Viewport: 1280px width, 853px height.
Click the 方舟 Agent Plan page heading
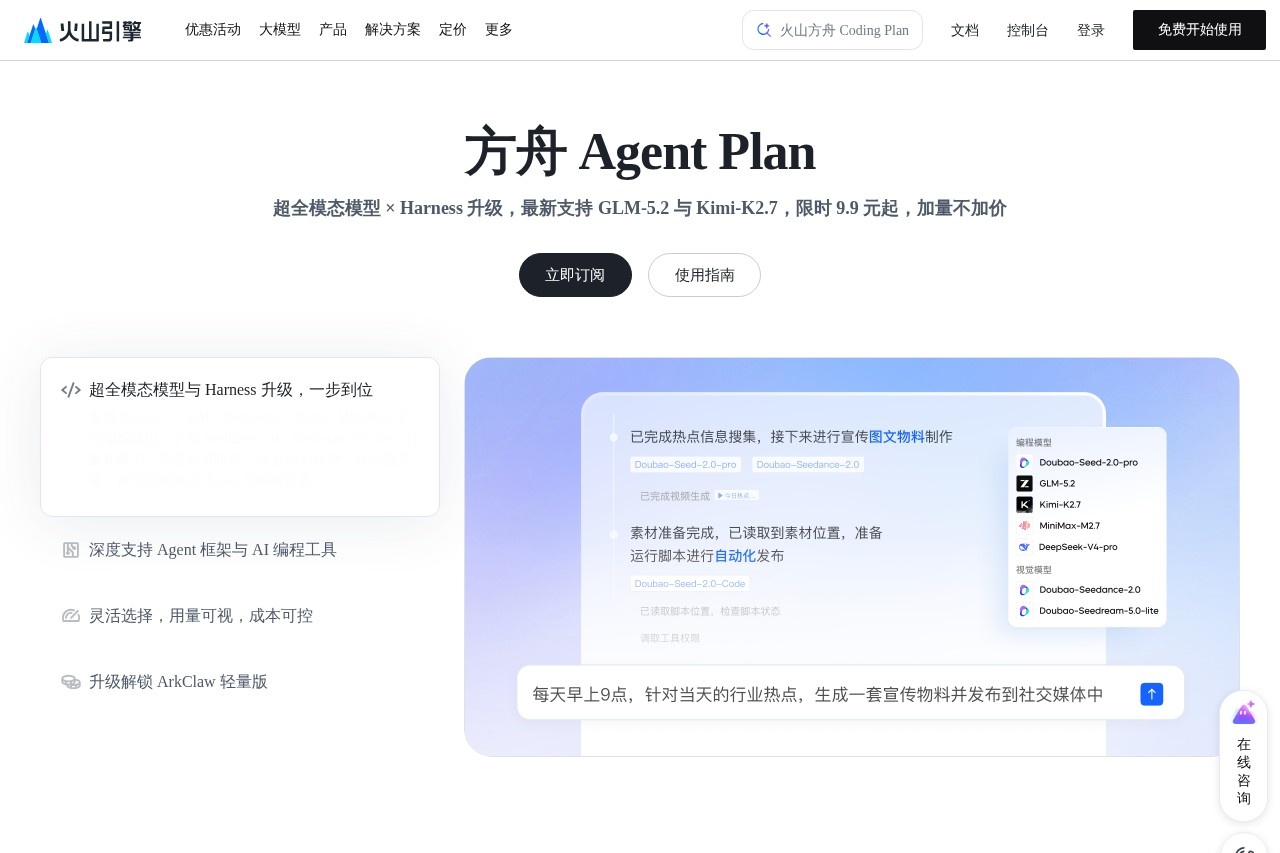(x=640, y=152)
